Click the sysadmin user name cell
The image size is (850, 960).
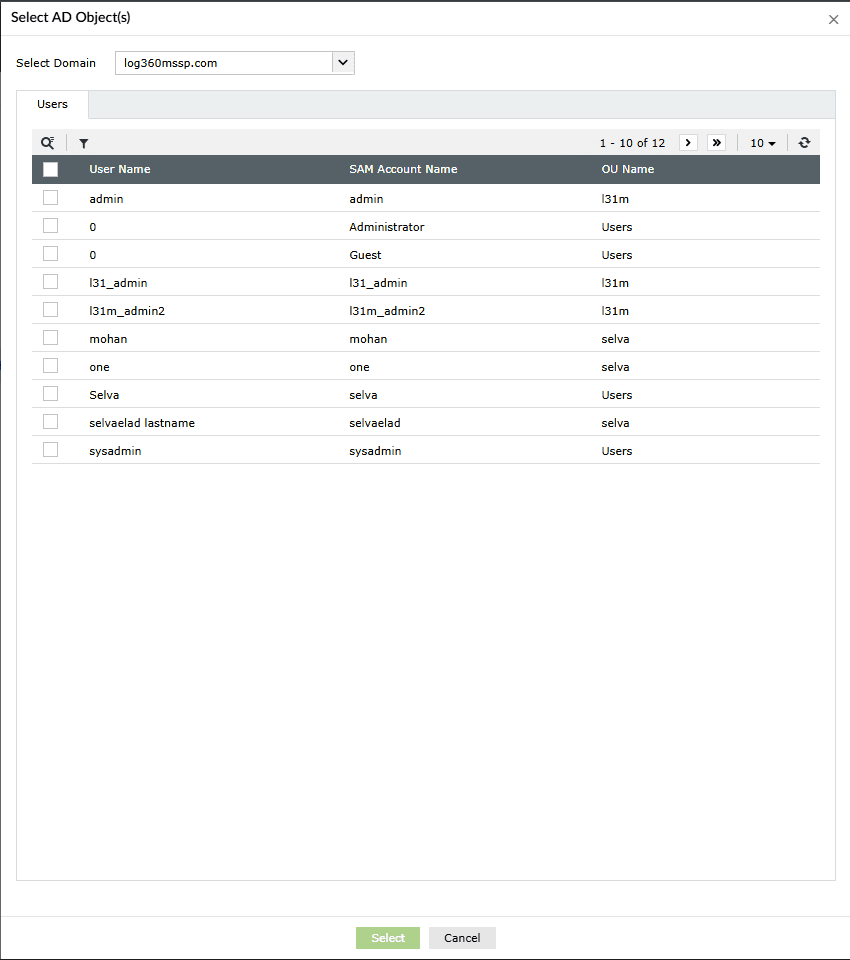[x=115, y=451]
